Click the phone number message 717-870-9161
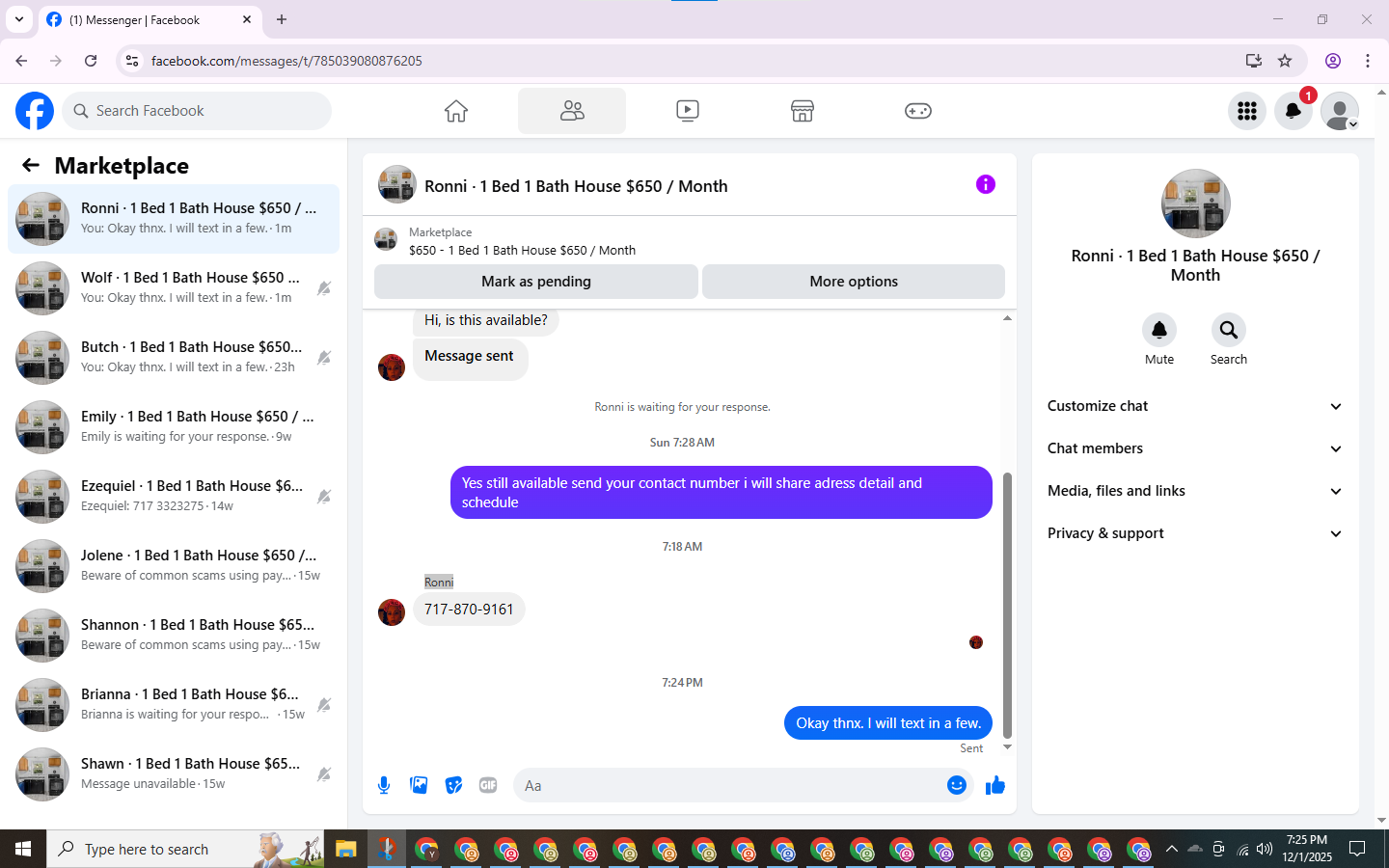 pyautogui.click(x=469, y=610)
